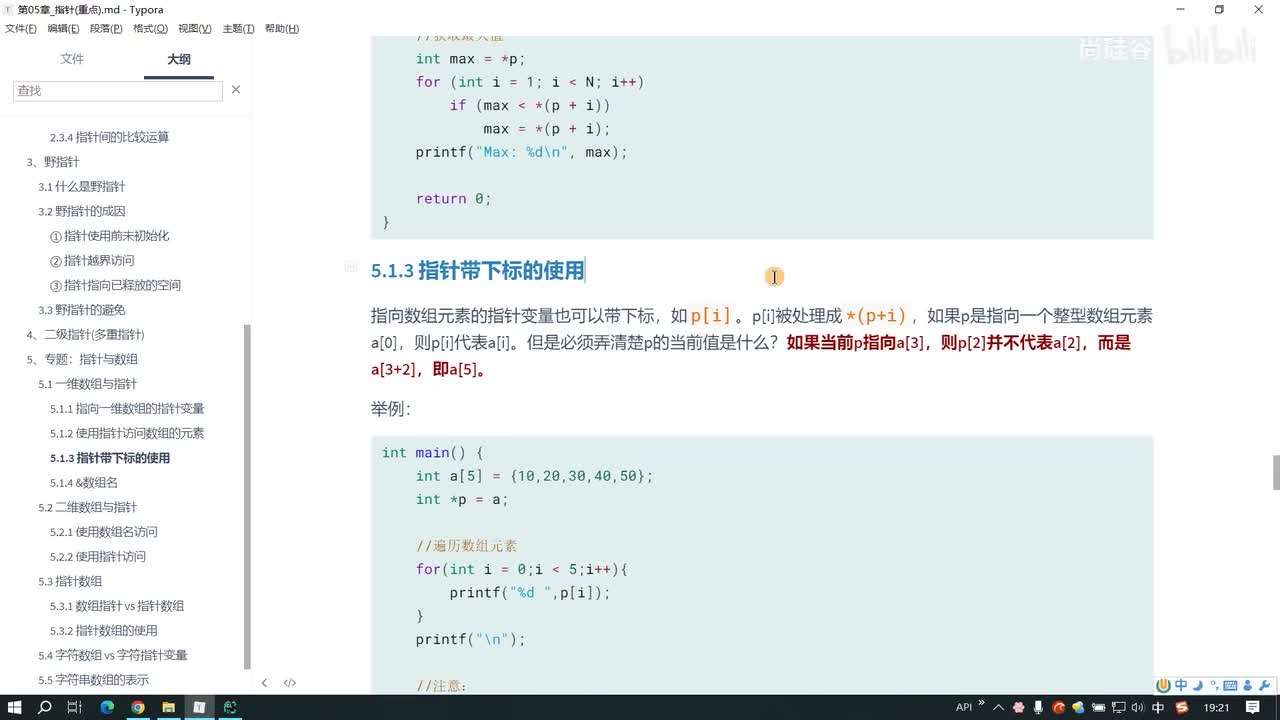
Task: Select outline item 5.5 字符串数组的表示
Action: pyautogui.click(x=94, y=680)
